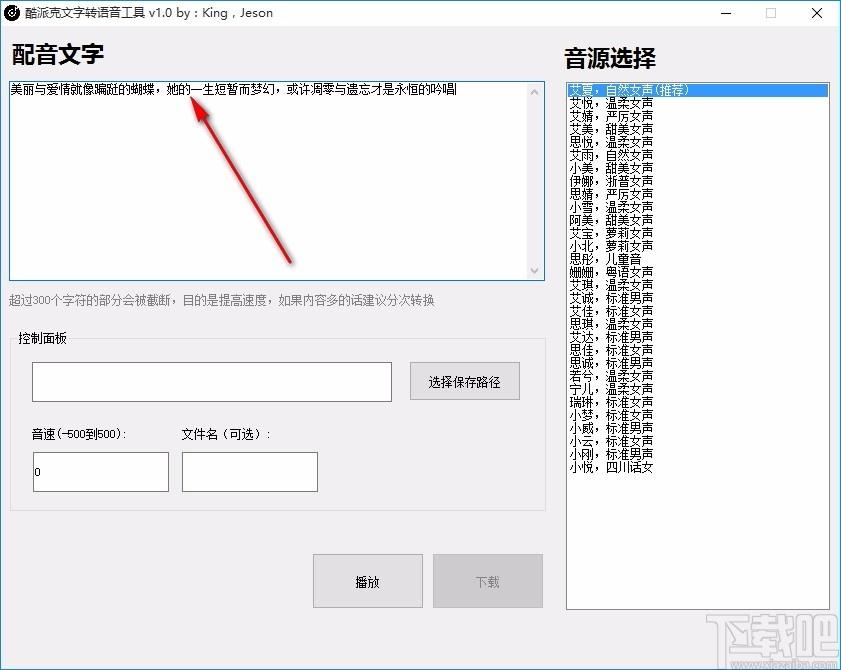Pick the 艾佳，标准女声 voice

(x=697, y=311)
